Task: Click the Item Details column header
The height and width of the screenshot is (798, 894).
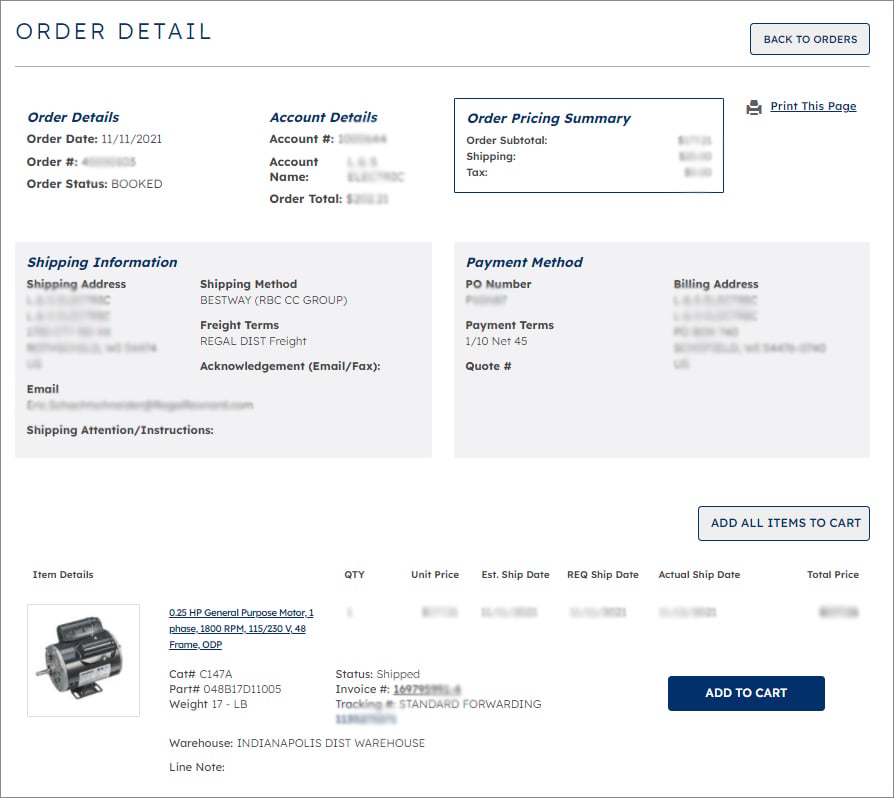Action: 63,575
